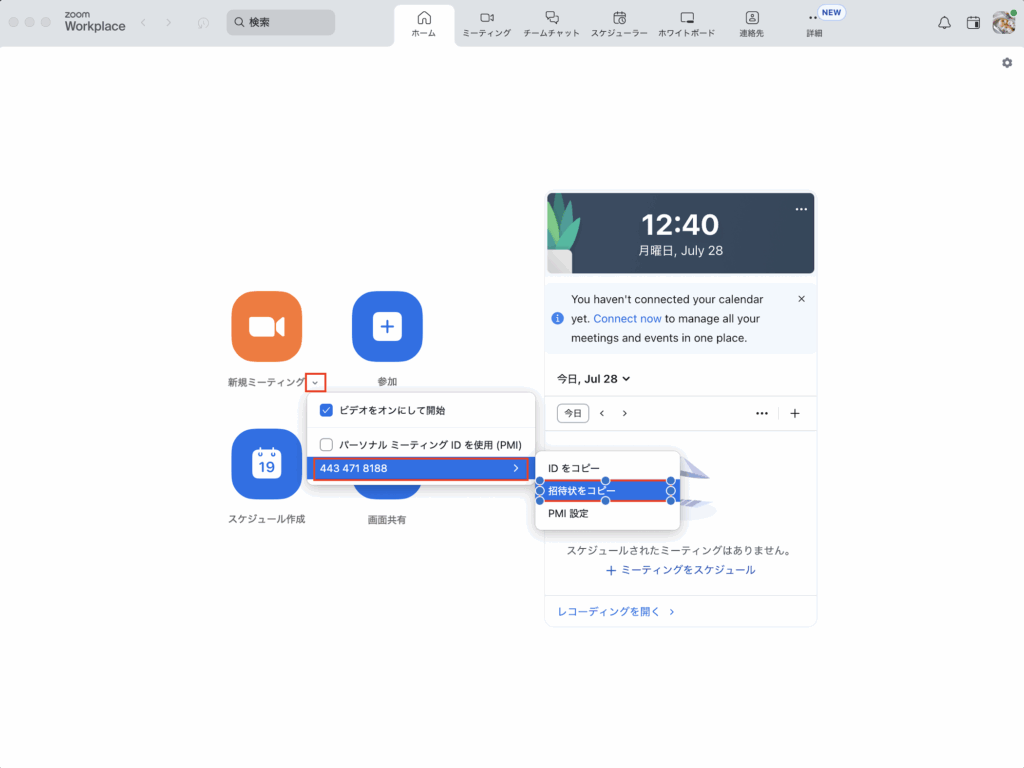Screen dimensions: 1024x768
Task: Expand the 新規ミーティング dropdown arrow
Action: (315, 383)
